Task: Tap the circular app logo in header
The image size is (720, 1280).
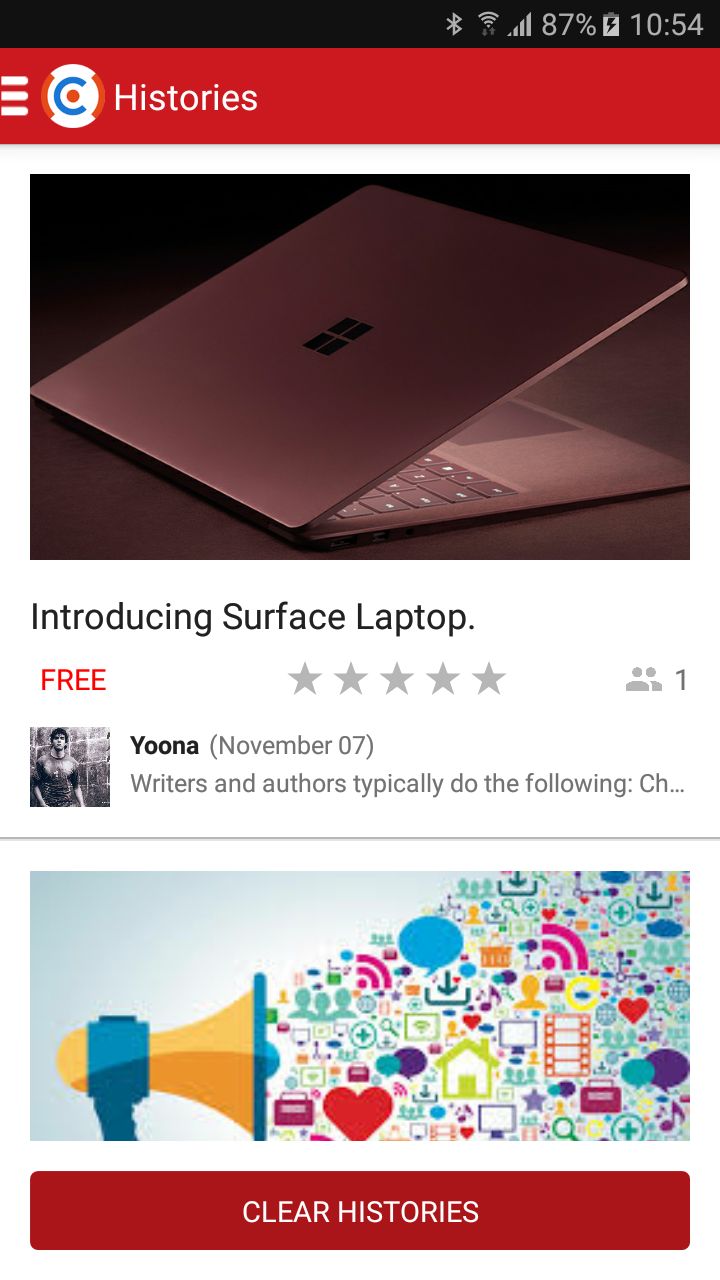Action: click(x=73, y=96)
